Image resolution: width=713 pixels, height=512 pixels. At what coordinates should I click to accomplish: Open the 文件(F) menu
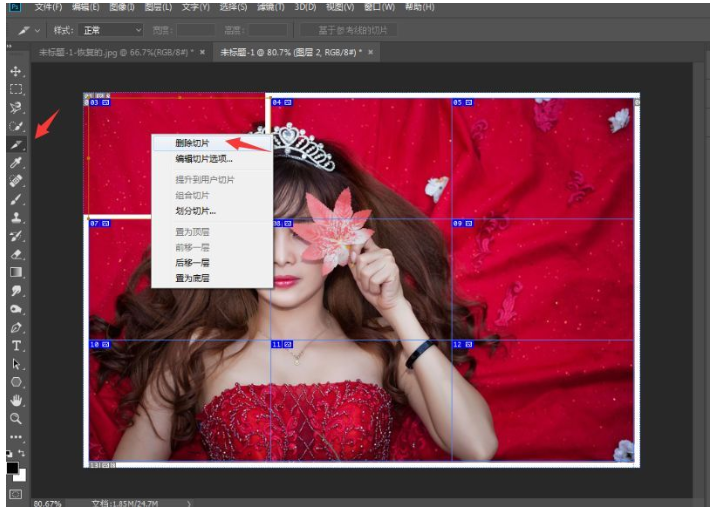49,7
